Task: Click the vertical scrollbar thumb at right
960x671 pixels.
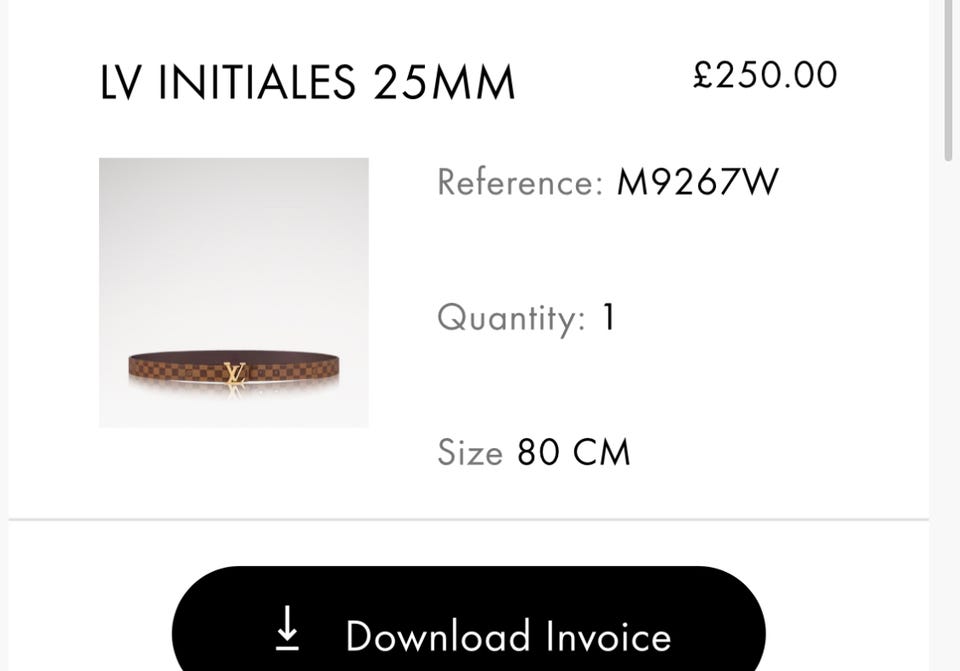Action: (x=950, y=80)
